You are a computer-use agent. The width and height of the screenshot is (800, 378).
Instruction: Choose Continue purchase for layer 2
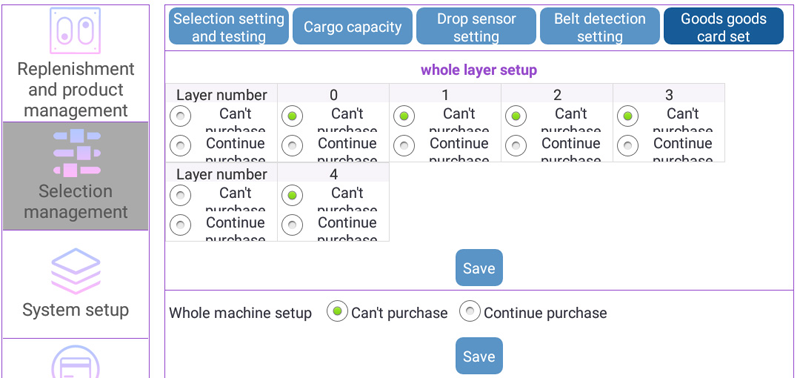(x=516, y=146)
